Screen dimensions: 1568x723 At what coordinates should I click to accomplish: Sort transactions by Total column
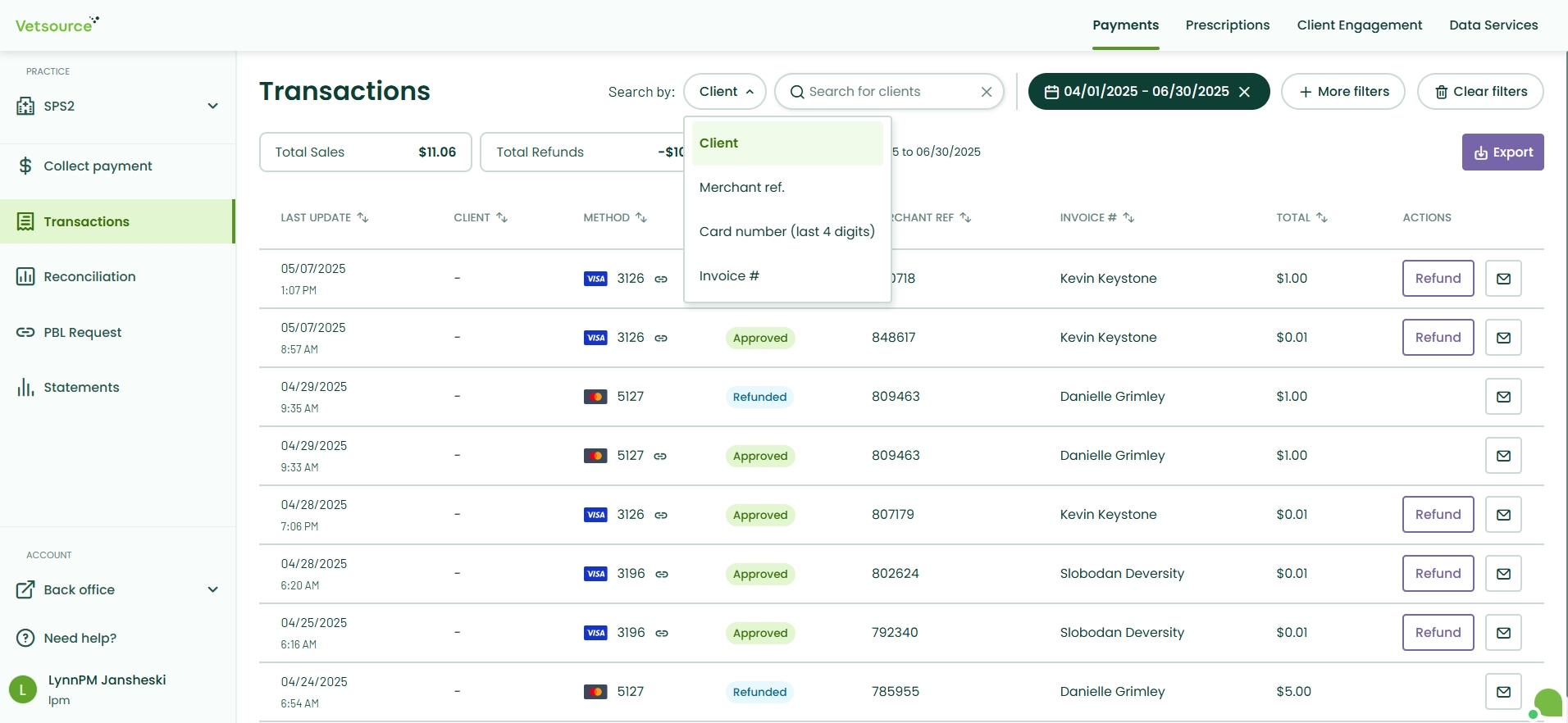click(x=1301, y=218)
